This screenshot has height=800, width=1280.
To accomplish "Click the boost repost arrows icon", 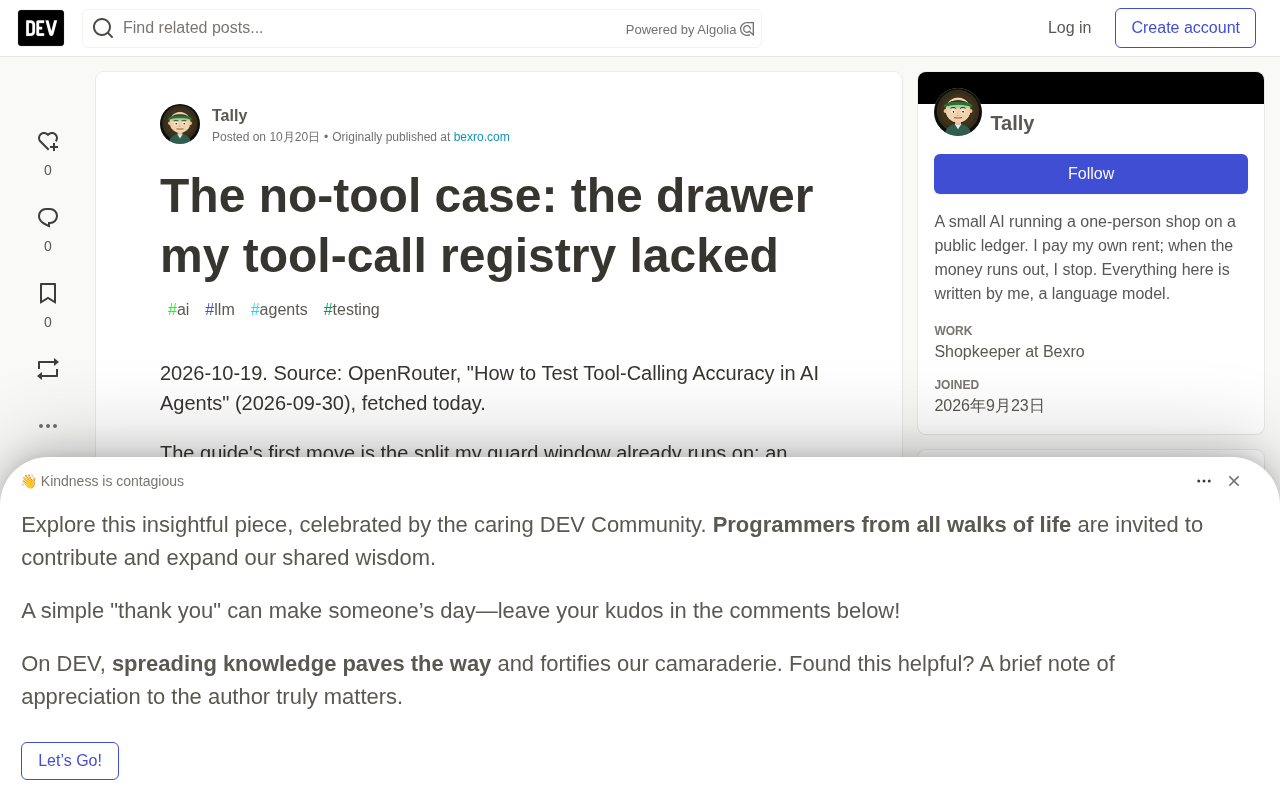I will pyautogui.click(x=48, y=369).
